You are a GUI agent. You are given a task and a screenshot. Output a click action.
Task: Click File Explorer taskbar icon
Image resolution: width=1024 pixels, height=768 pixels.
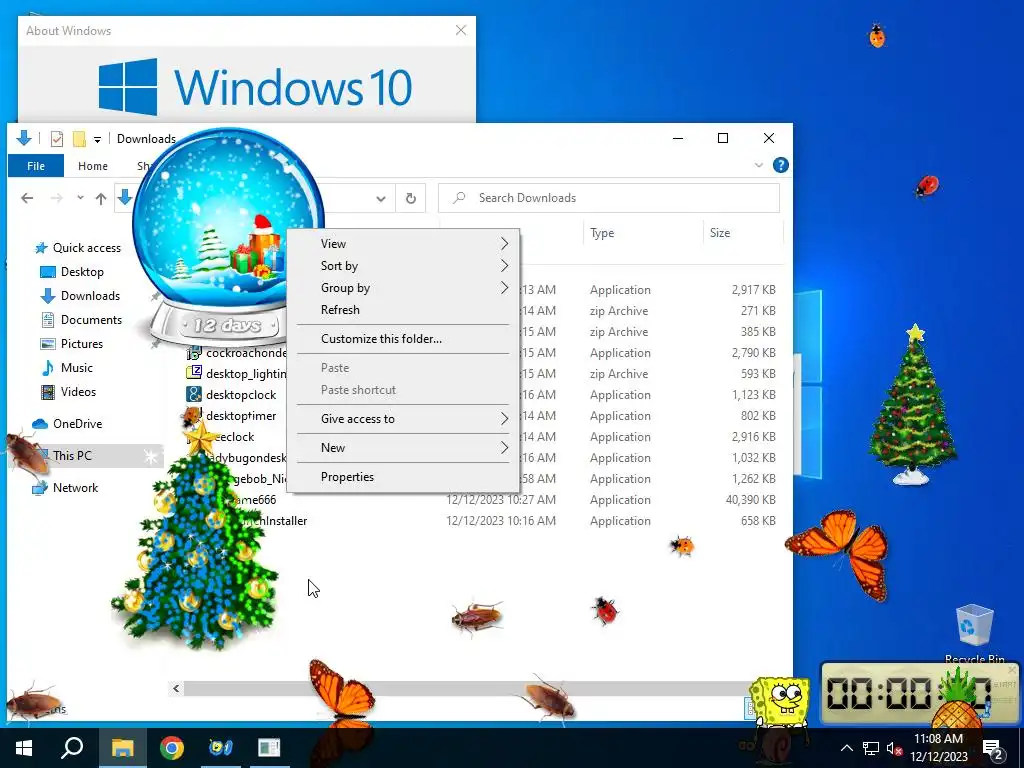pyautogui.click(x=122, y=748)
